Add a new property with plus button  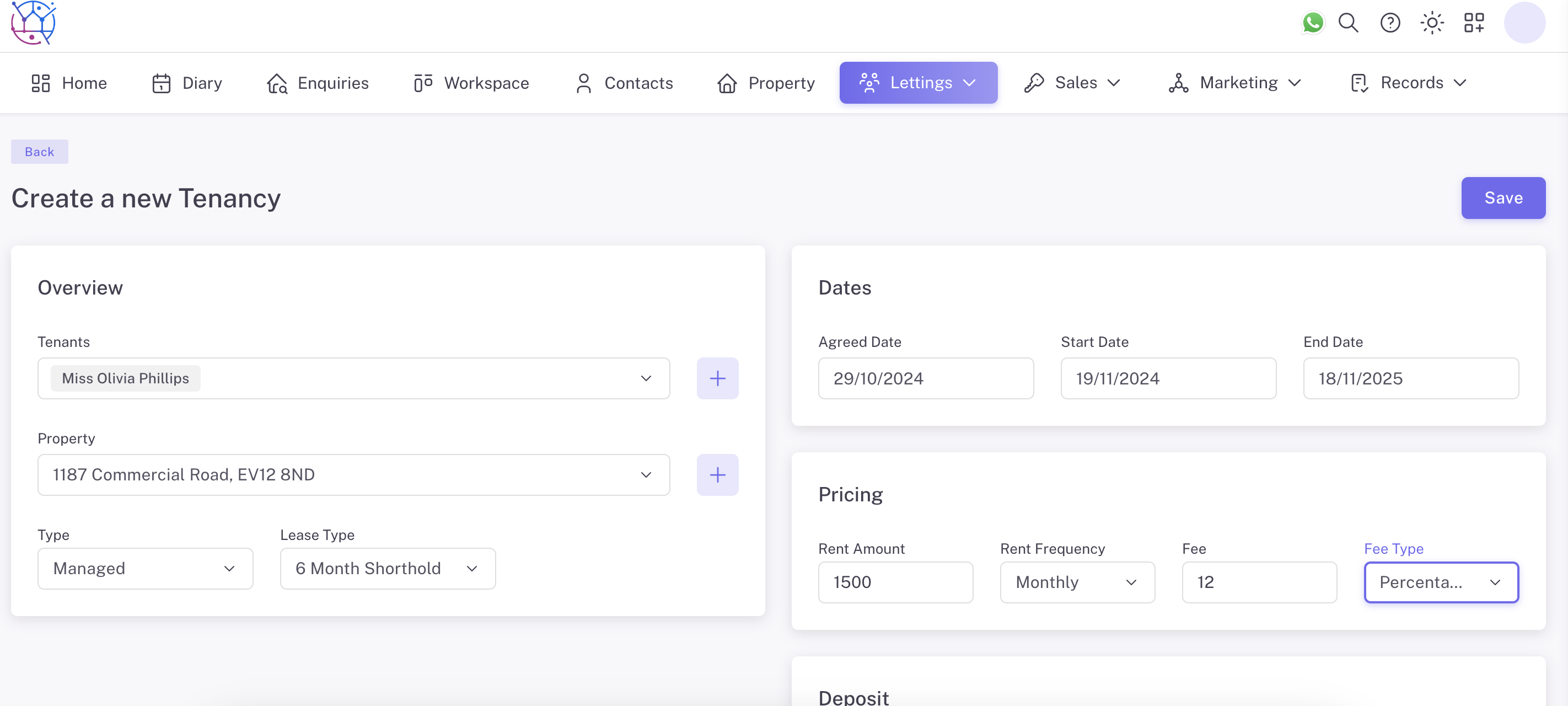[717, 474]
